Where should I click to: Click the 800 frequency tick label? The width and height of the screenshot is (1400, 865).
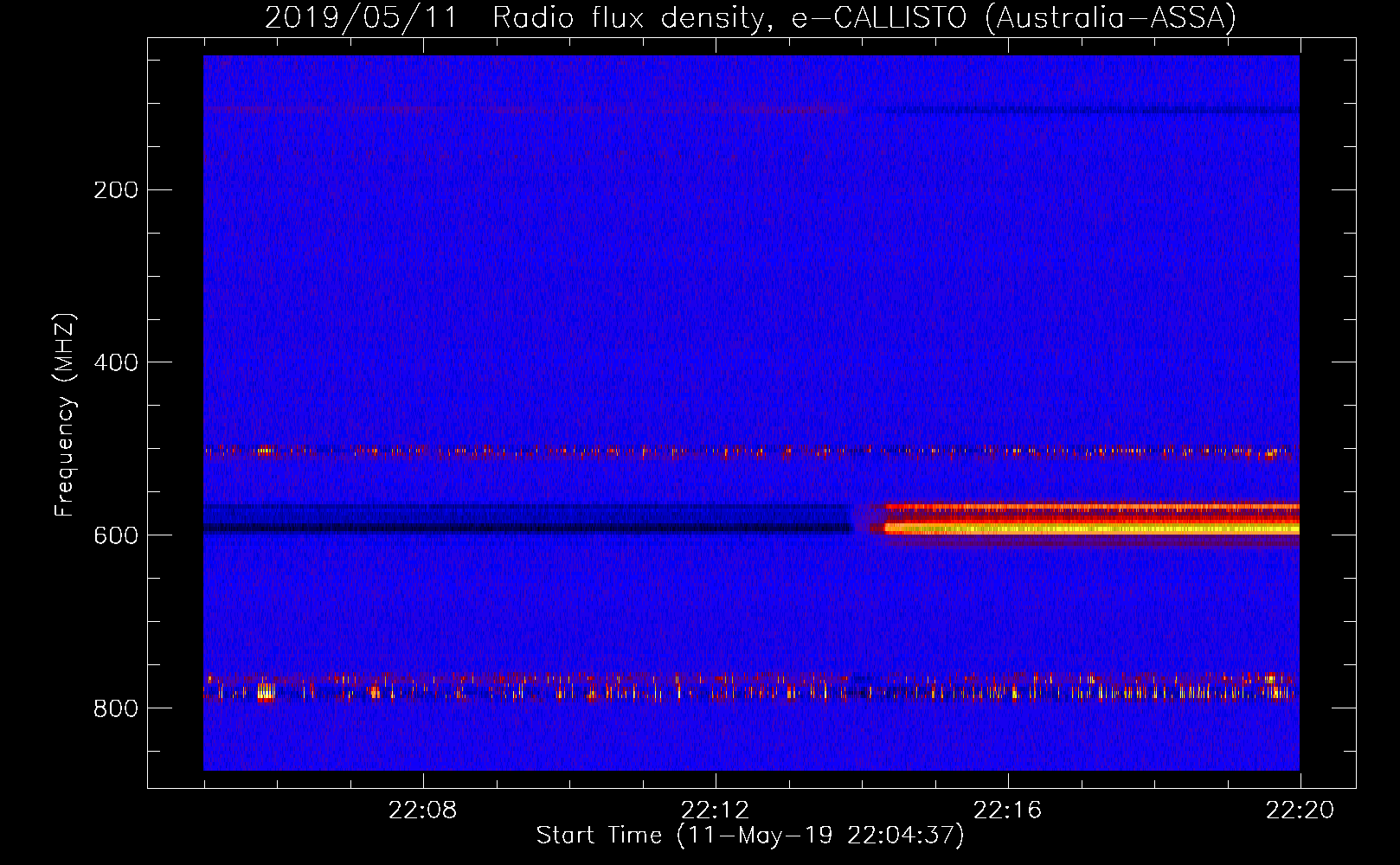click(116, 708)
